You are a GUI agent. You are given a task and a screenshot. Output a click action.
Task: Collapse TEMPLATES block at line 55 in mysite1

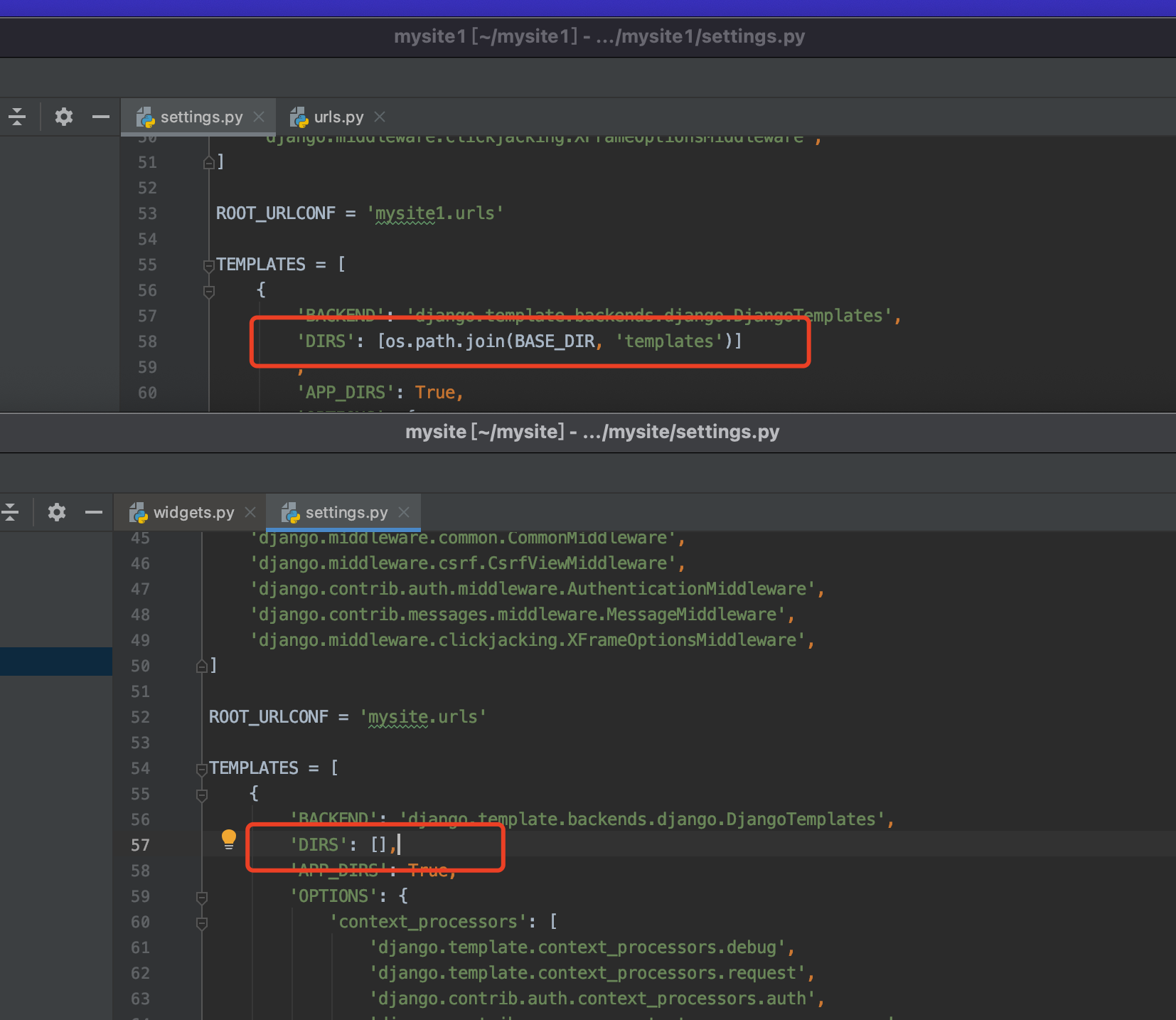click(x=209, y=266)
